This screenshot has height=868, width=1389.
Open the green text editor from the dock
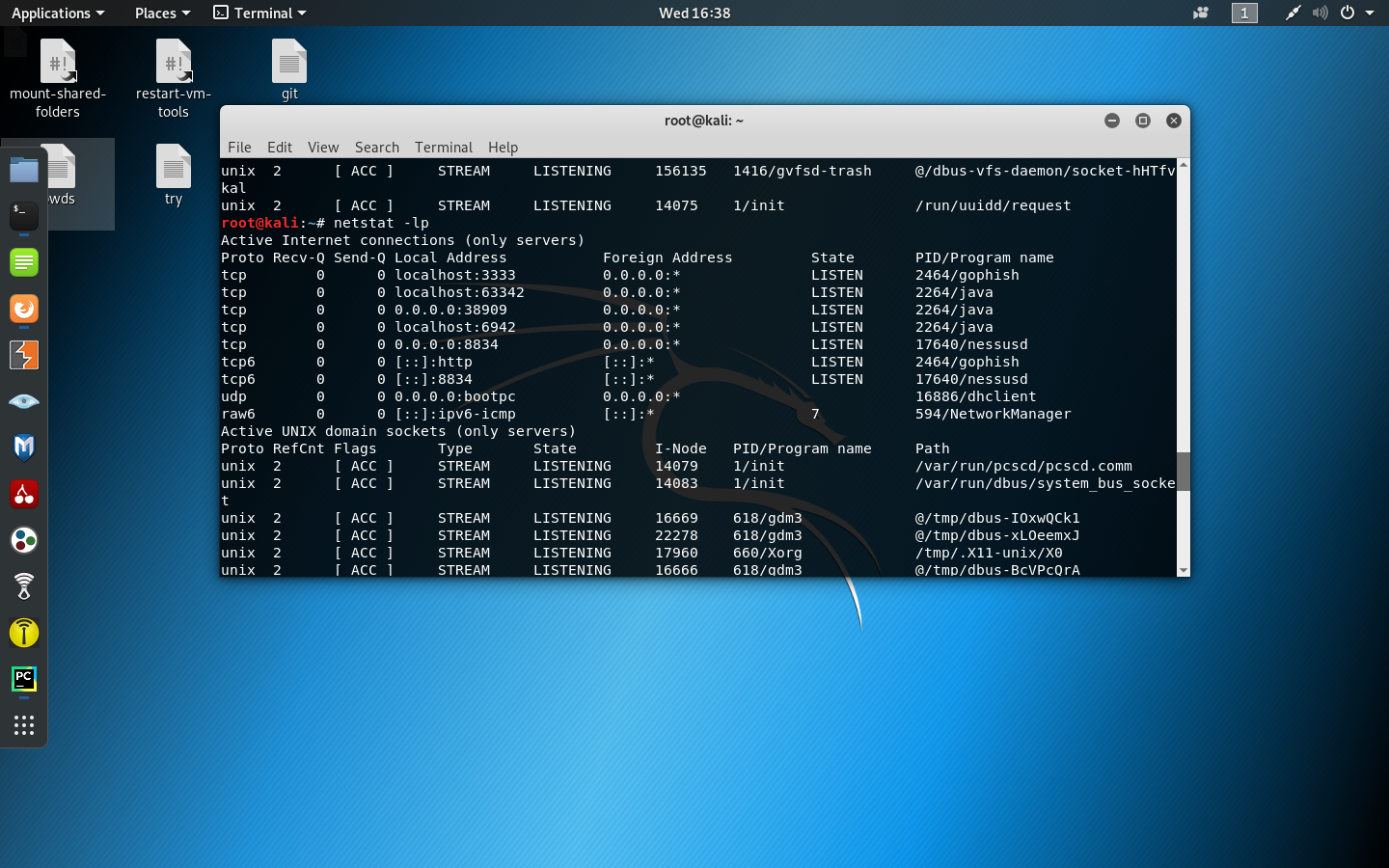tap(23, 261)
